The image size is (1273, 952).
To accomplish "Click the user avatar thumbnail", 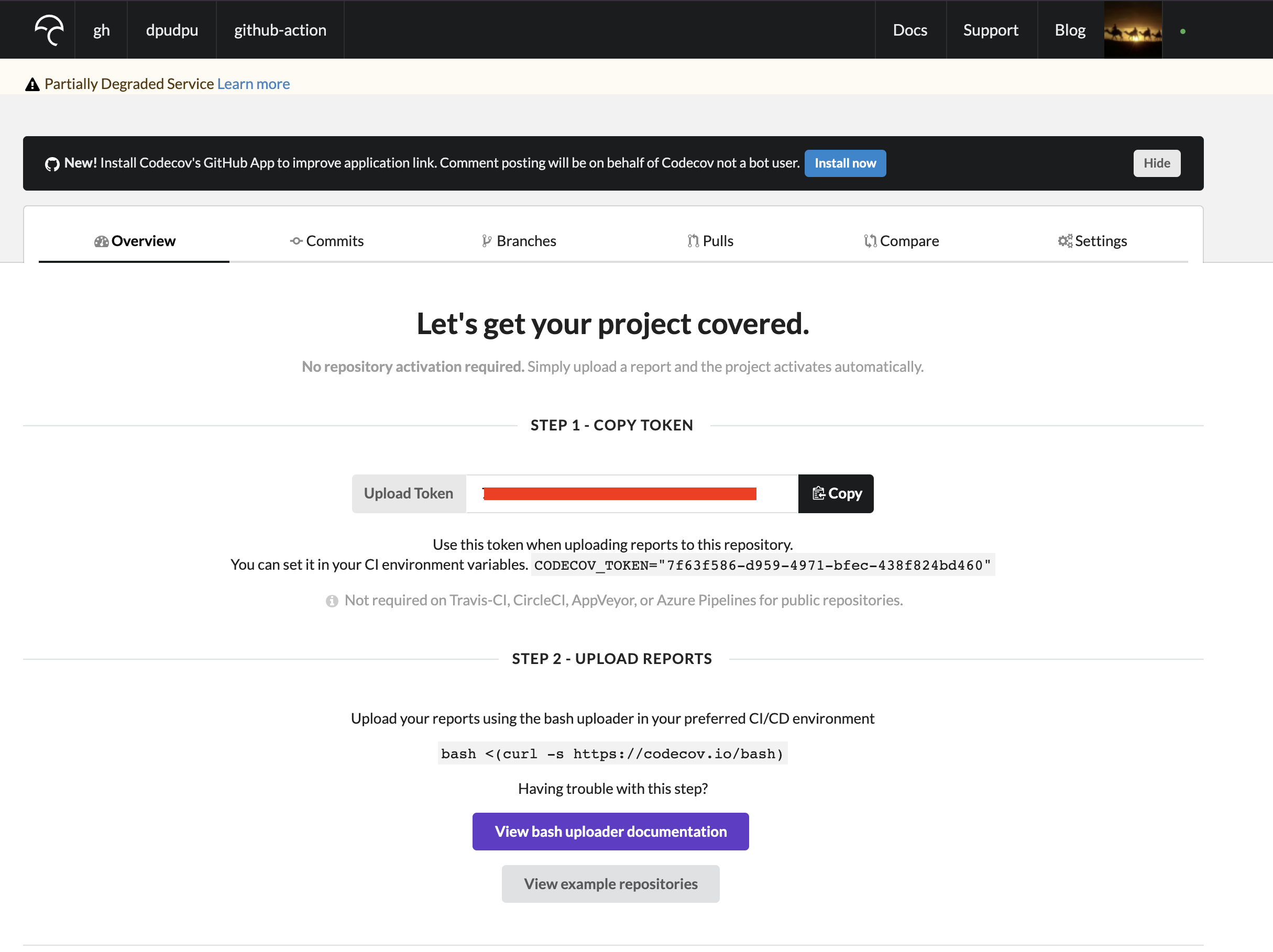I will pos(1132,30).
